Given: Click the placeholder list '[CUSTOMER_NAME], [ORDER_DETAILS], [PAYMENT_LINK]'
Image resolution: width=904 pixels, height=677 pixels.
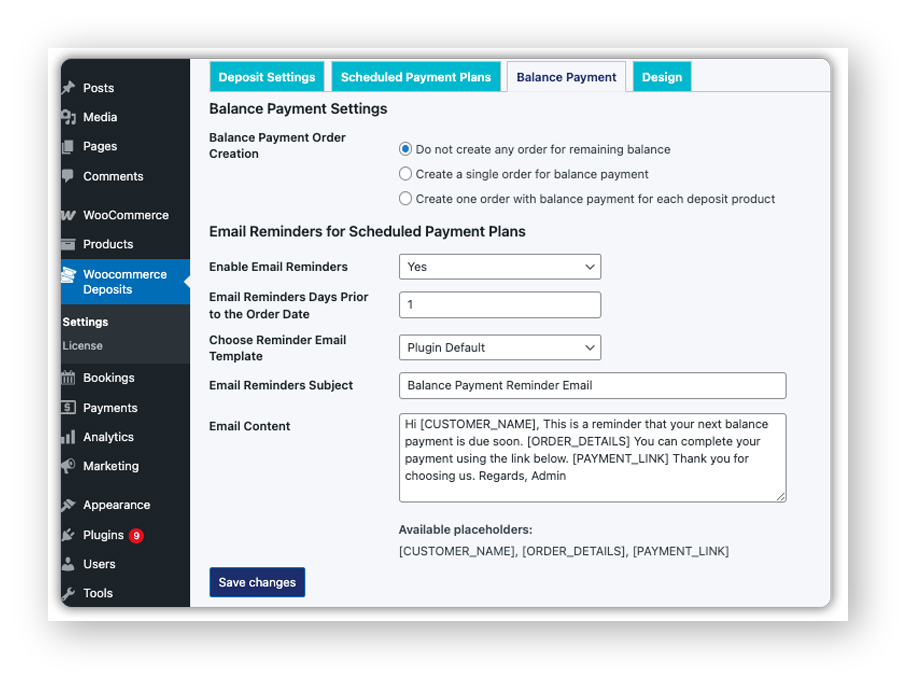Looking at the screenshot, I should pyautogui.click(x=563, y=551).
